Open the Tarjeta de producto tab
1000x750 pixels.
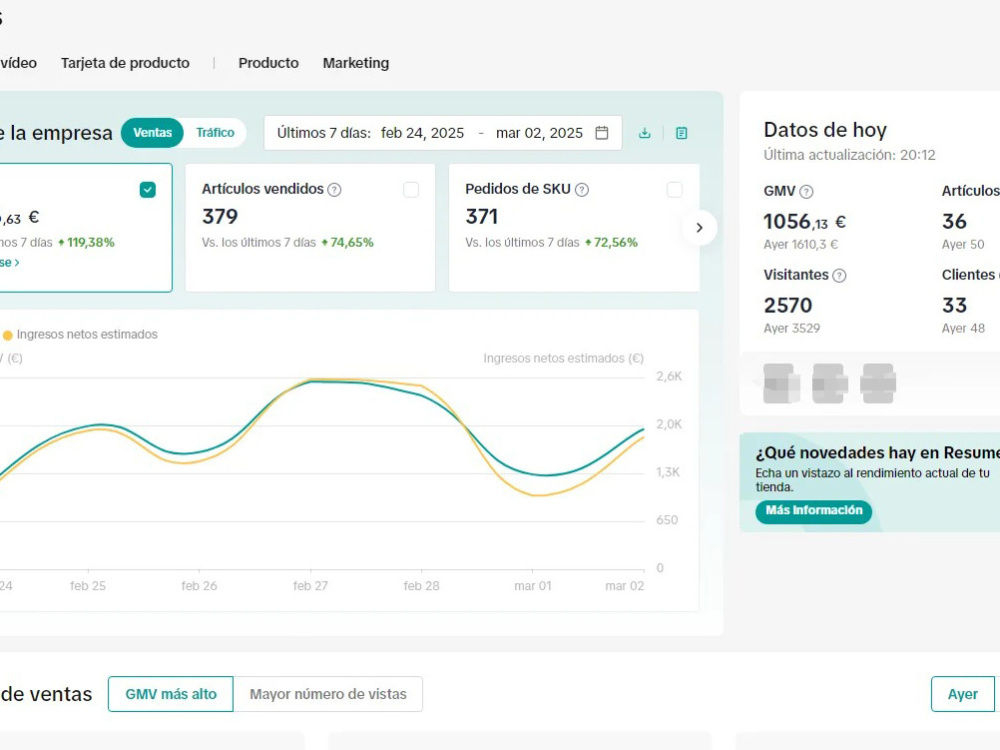pyautogui.click(x=125, y=63)
